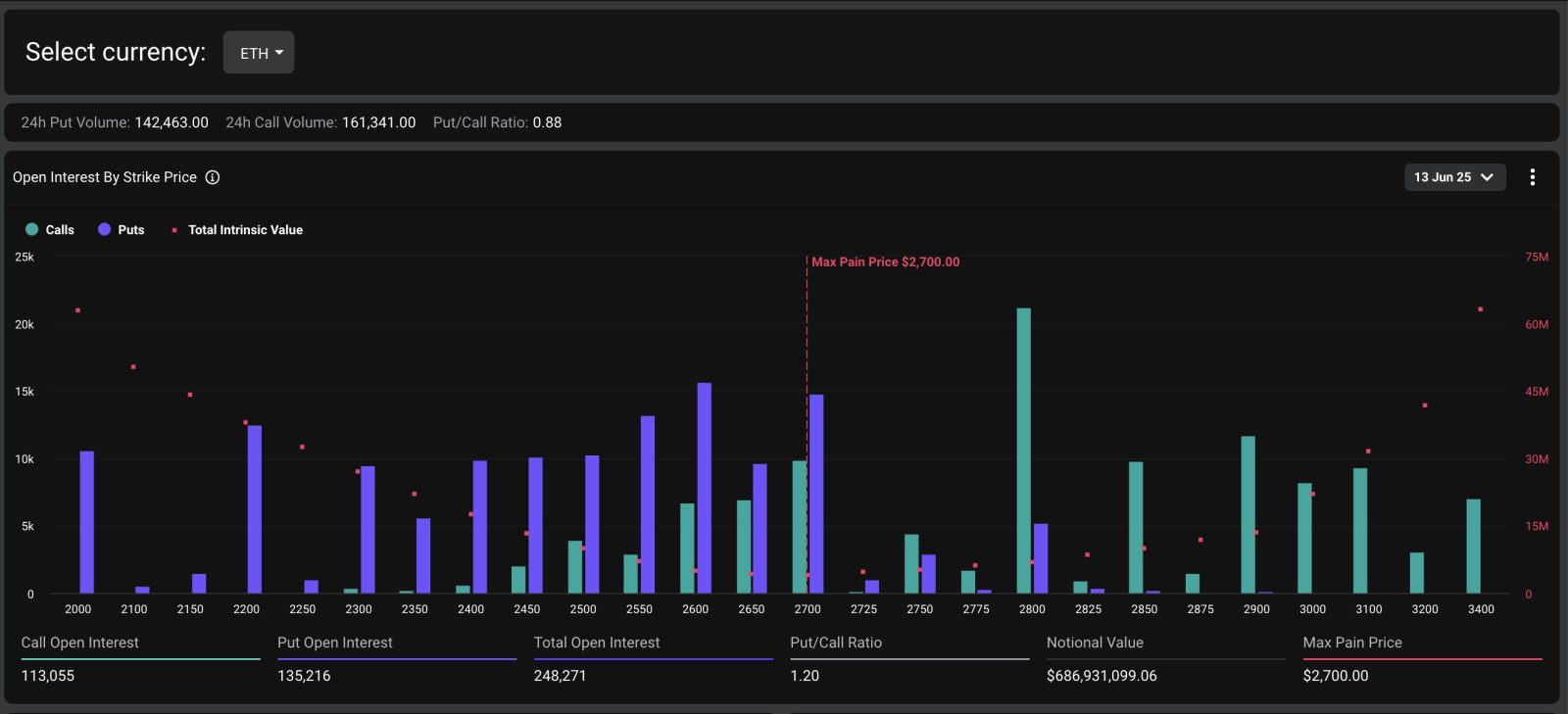Click the Put/Call Ratio 1.20 stat

805,676
